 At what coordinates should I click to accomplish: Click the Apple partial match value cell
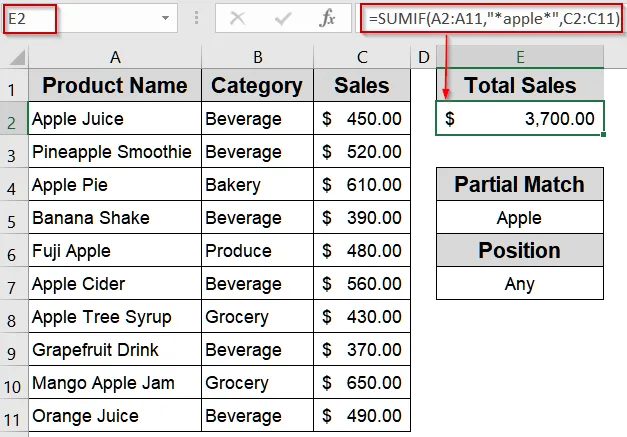pos(520,218)
